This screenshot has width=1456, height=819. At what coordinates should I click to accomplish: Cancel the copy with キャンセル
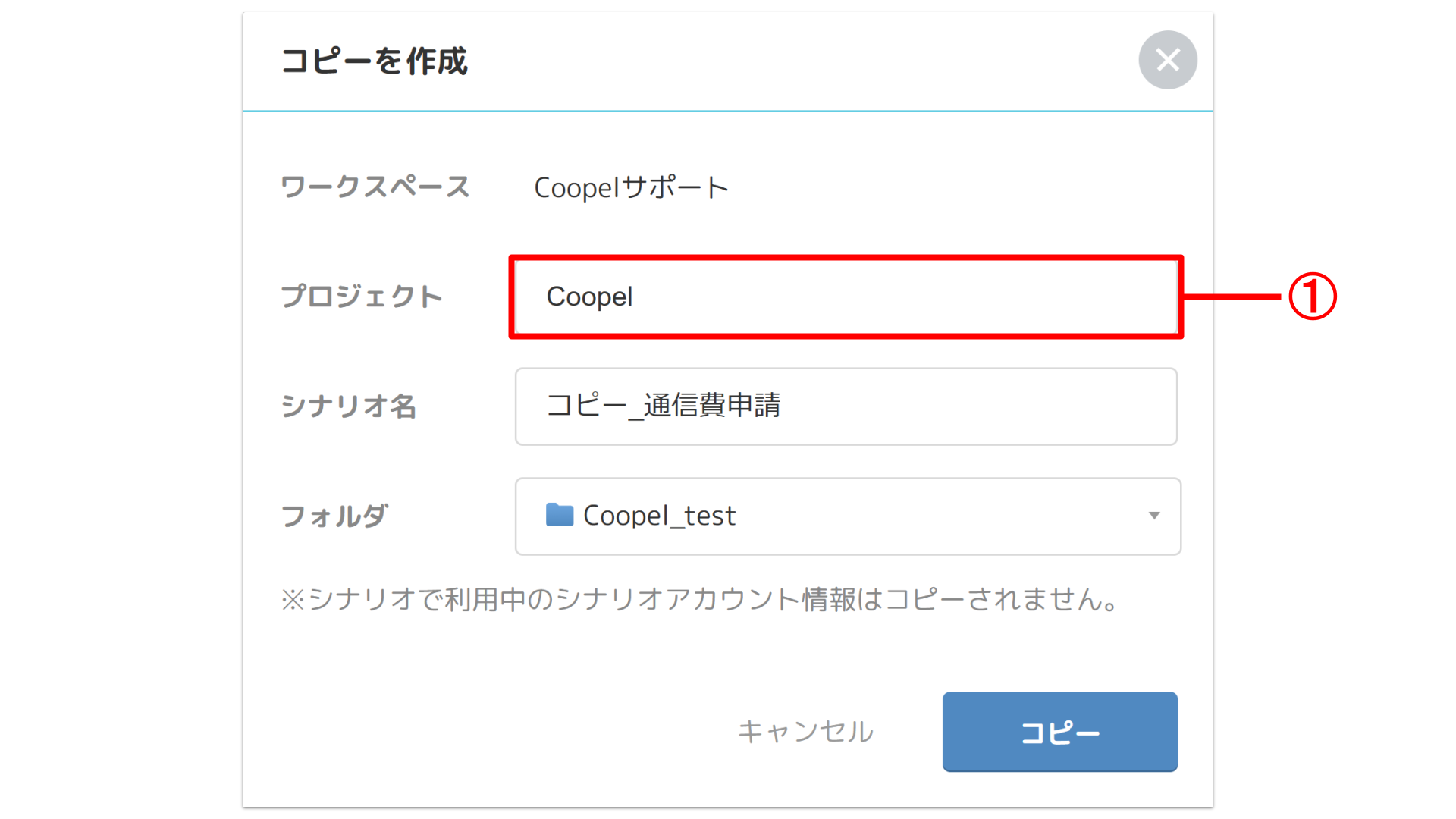coord(805,732)
